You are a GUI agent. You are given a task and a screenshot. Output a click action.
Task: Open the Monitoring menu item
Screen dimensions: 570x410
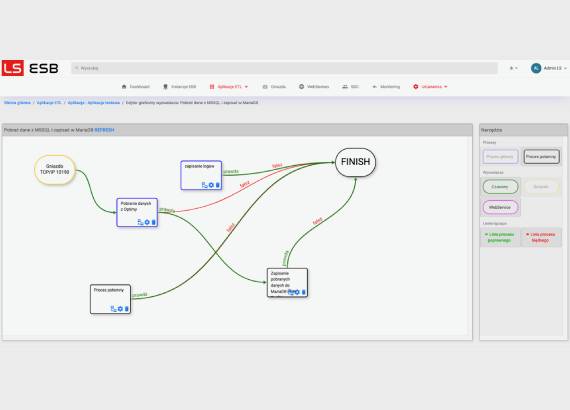tap(386, 87)
